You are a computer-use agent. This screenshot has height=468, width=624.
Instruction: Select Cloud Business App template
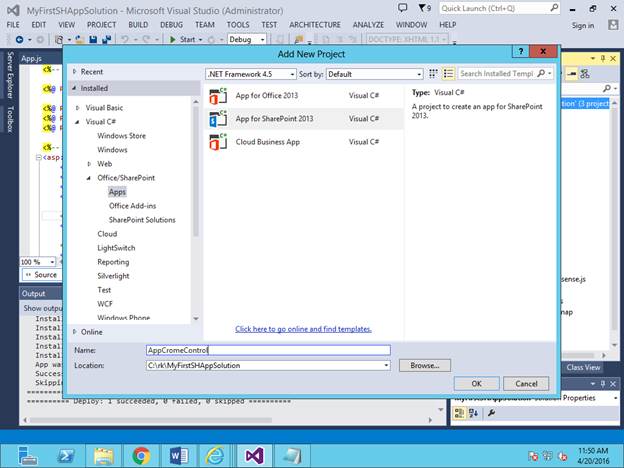point(304,142)
